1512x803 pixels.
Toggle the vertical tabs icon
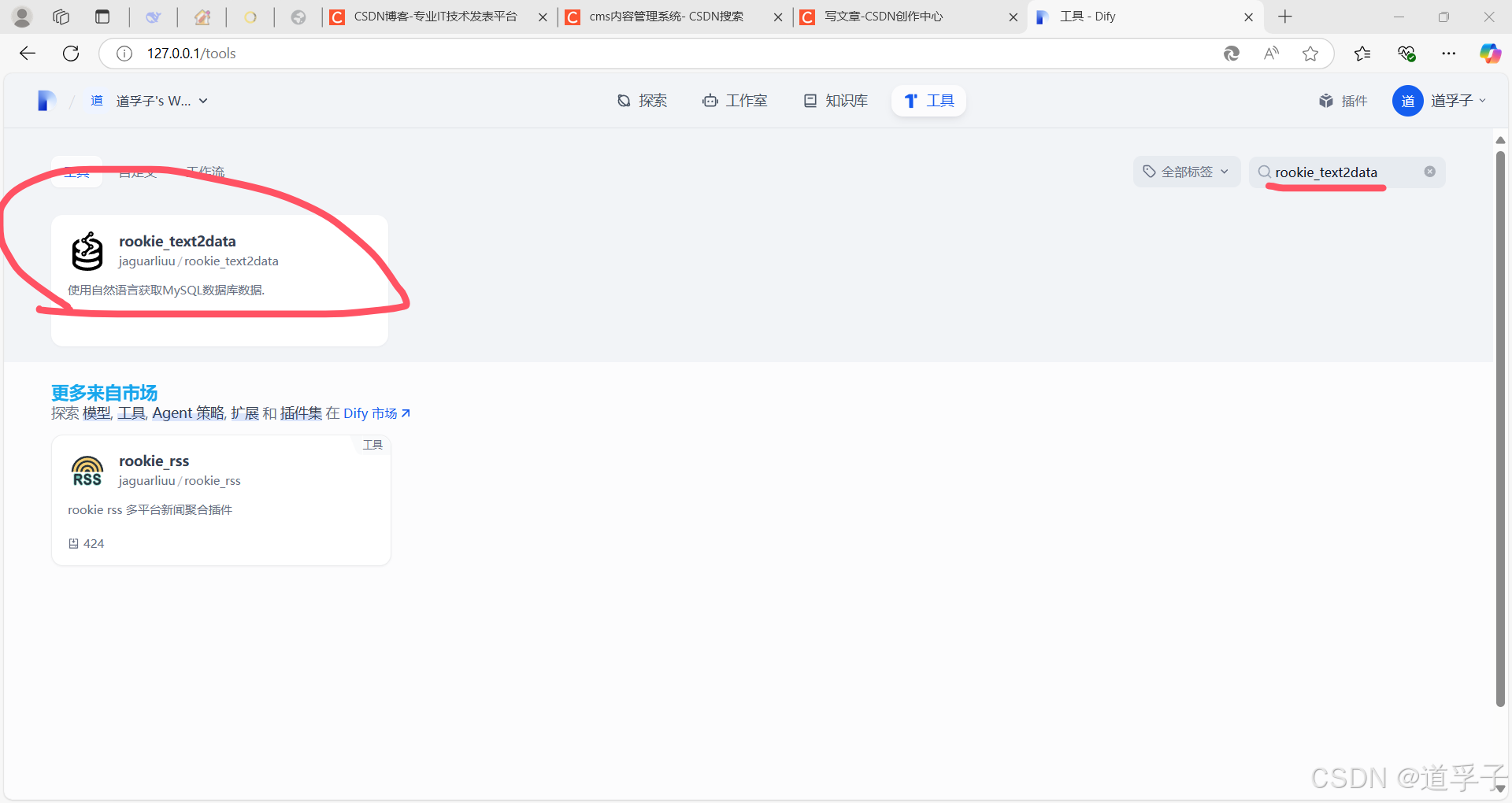(102, 17)
